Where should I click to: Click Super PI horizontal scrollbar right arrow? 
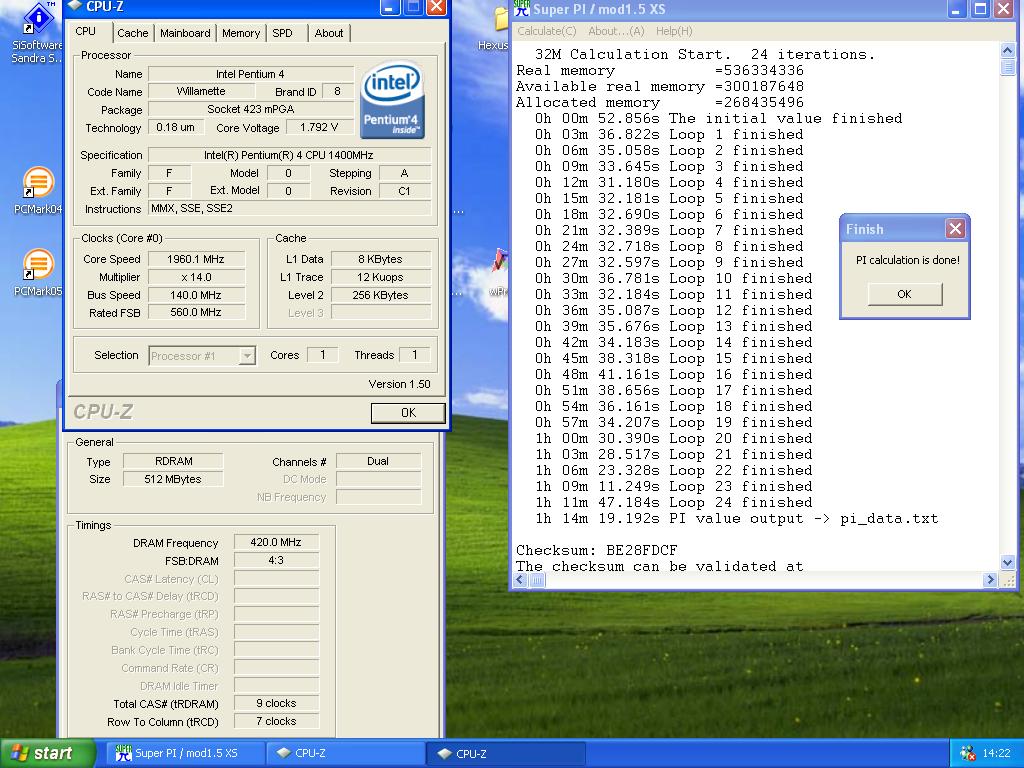coord(990,579)
